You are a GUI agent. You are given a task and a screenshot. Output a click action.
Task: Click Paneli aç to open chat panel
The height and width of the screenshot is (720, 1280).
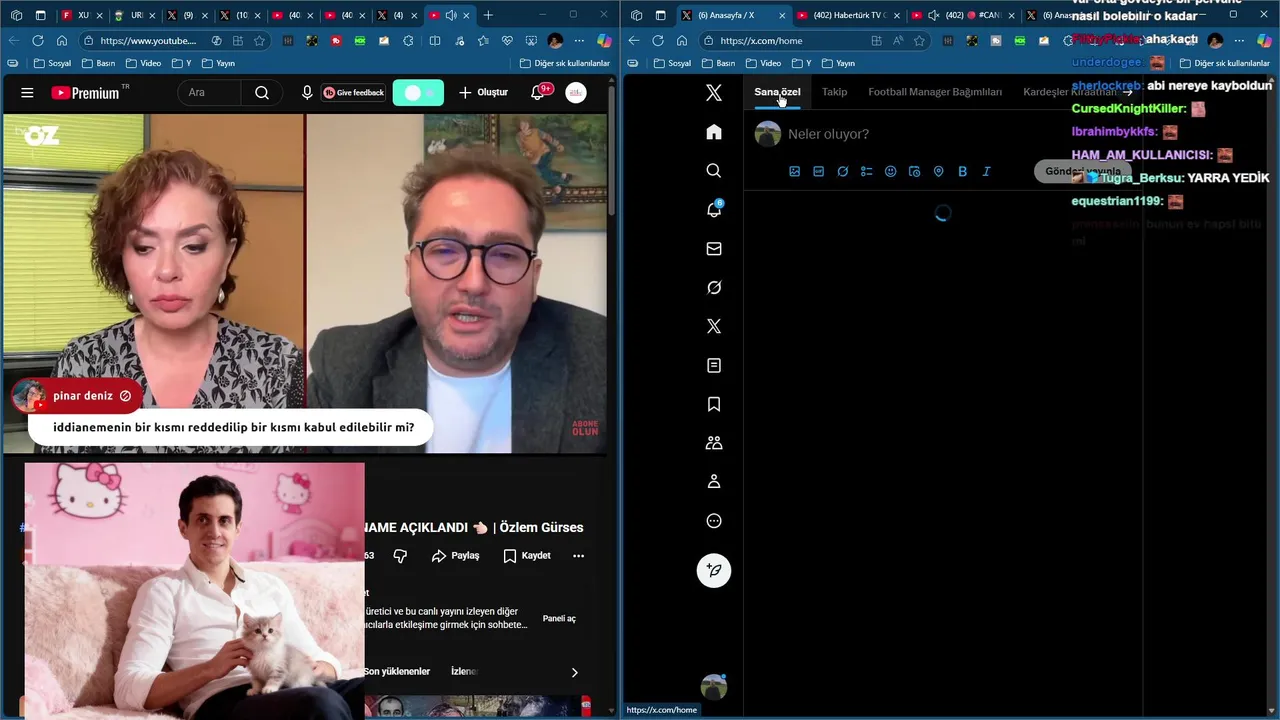pos(559,618)
